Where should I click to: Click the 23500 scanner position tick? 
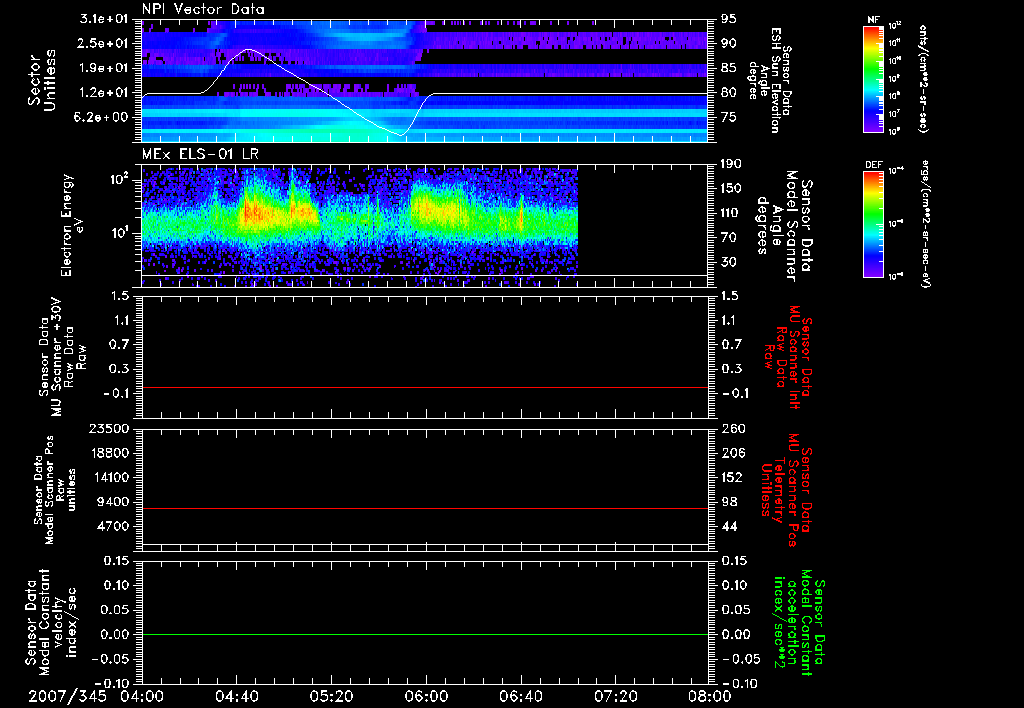point(109,428)
